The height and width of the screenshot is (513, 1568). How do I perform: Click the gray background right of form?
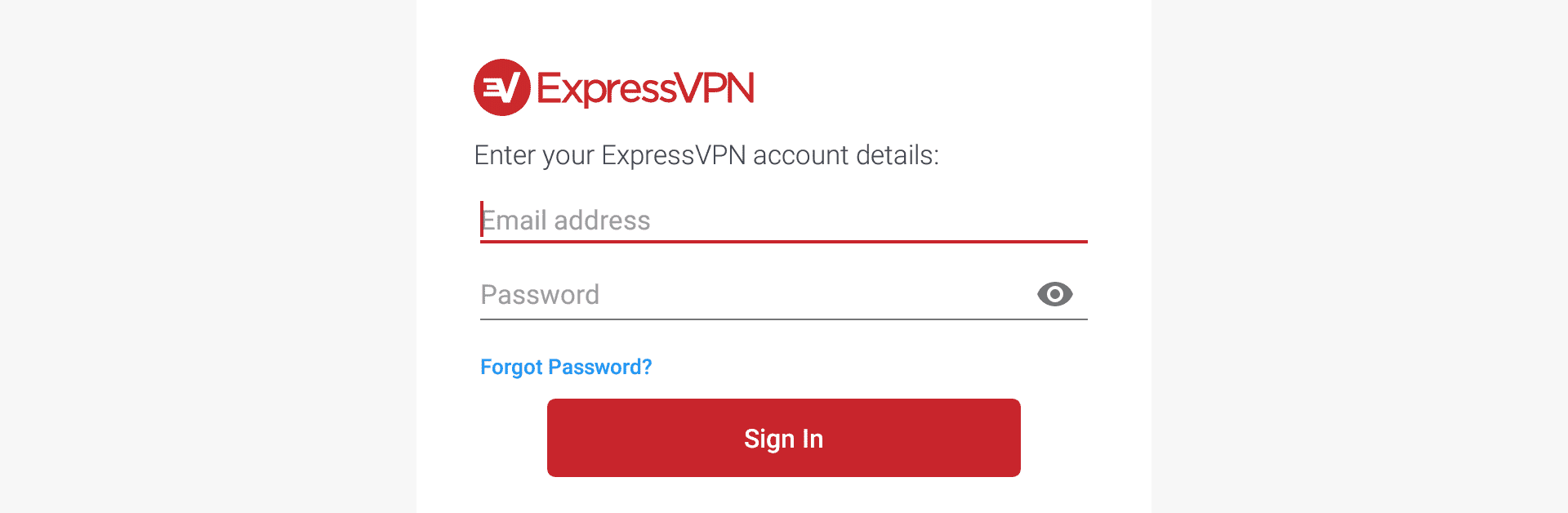point(1360,256)
